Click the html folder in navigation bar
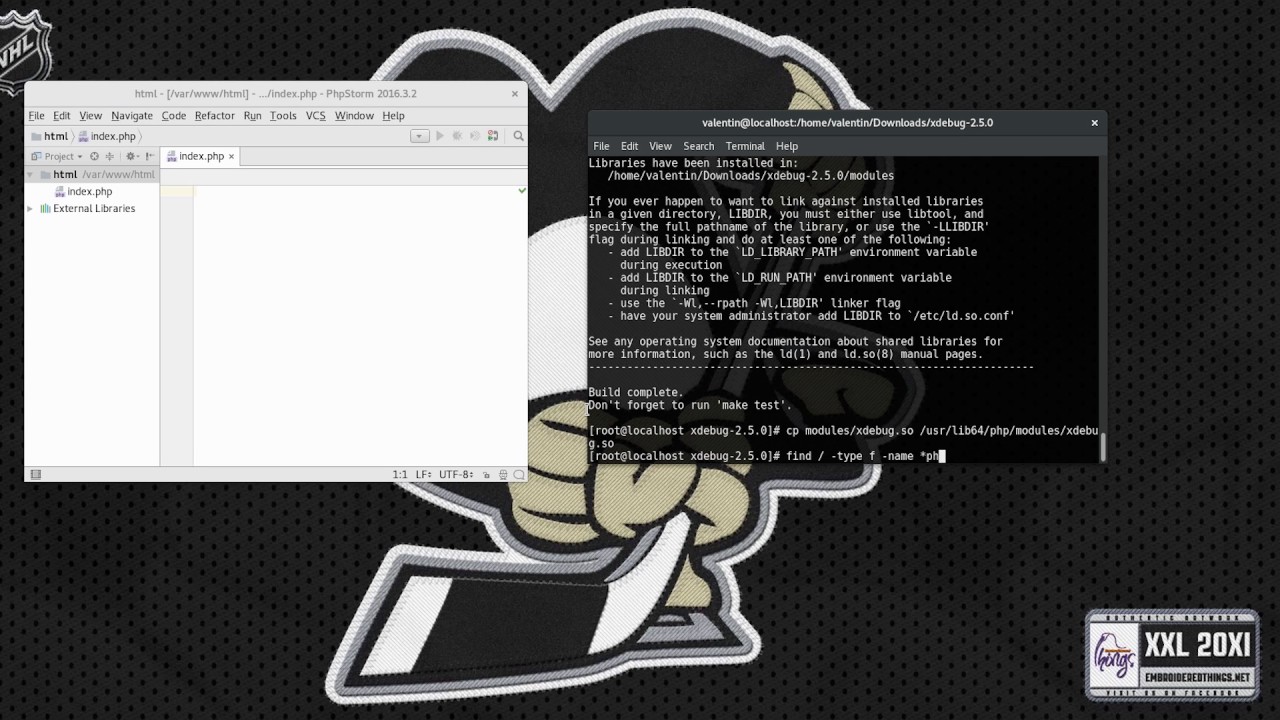The height and width of the screenshot is (720, 1280). [49, 136]
